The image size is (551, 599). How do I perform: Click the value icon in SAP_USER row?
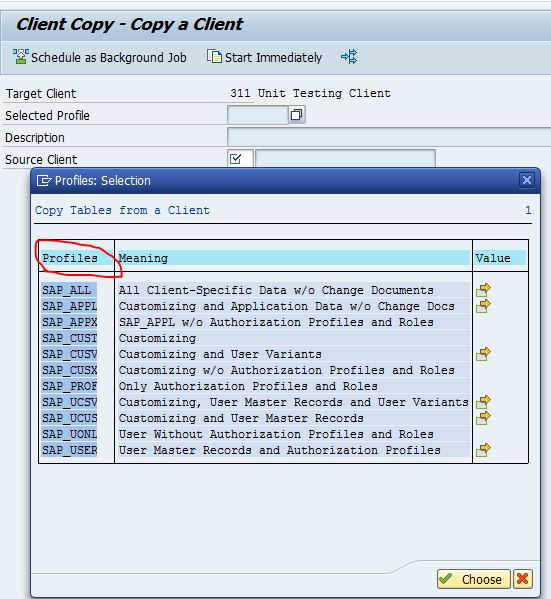(483, 450)
